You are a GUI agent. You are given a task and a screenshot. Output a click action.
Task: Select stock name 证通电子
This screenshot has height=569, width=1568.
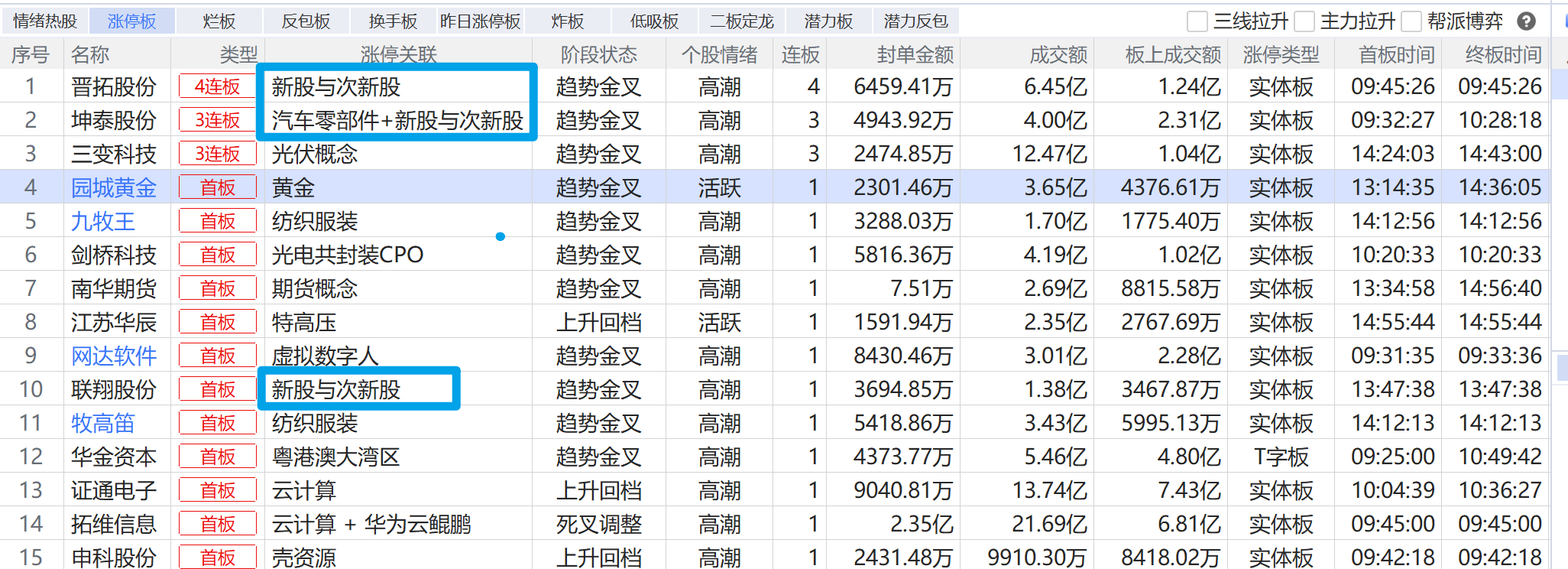click(x=114, y=491)
